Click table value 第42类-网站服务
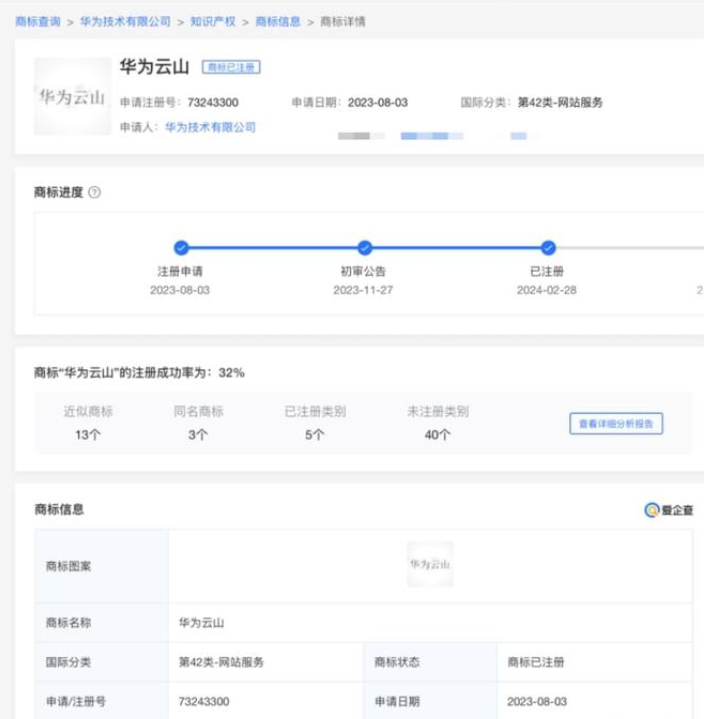The image size is (704, 719). (x=221, y=662)
